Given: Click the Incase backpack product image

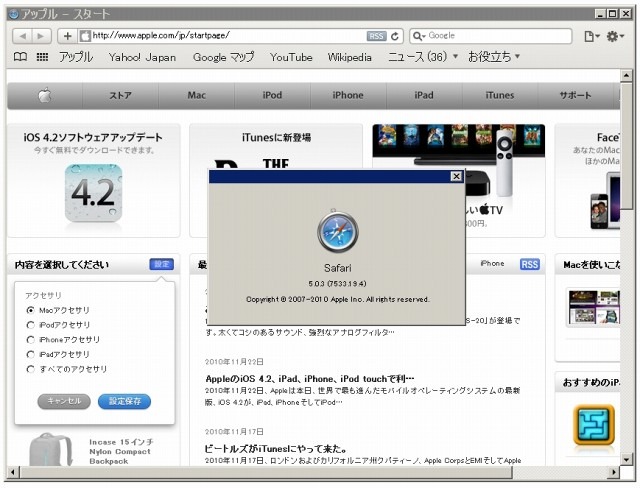Looking at the screenshot, I should tap(52, 449).
